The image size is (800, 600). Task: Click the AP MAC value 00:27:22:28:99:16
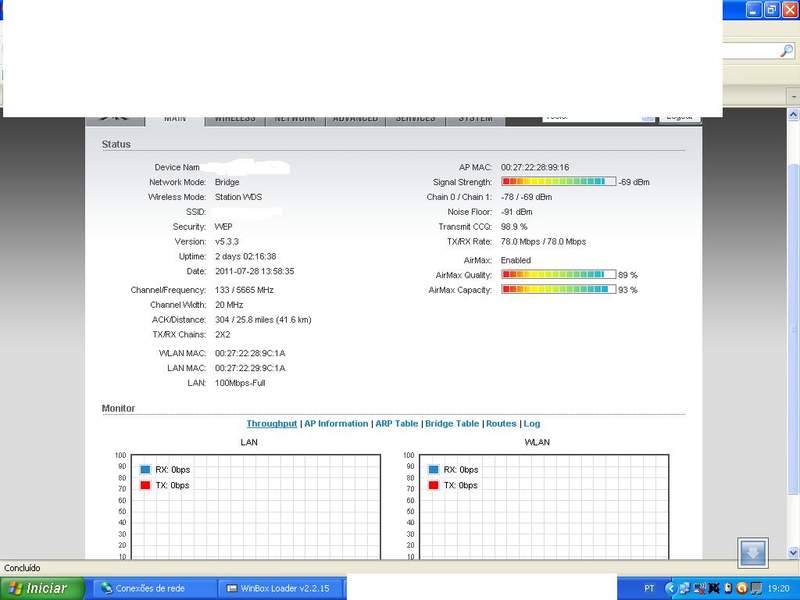point(535,167)
